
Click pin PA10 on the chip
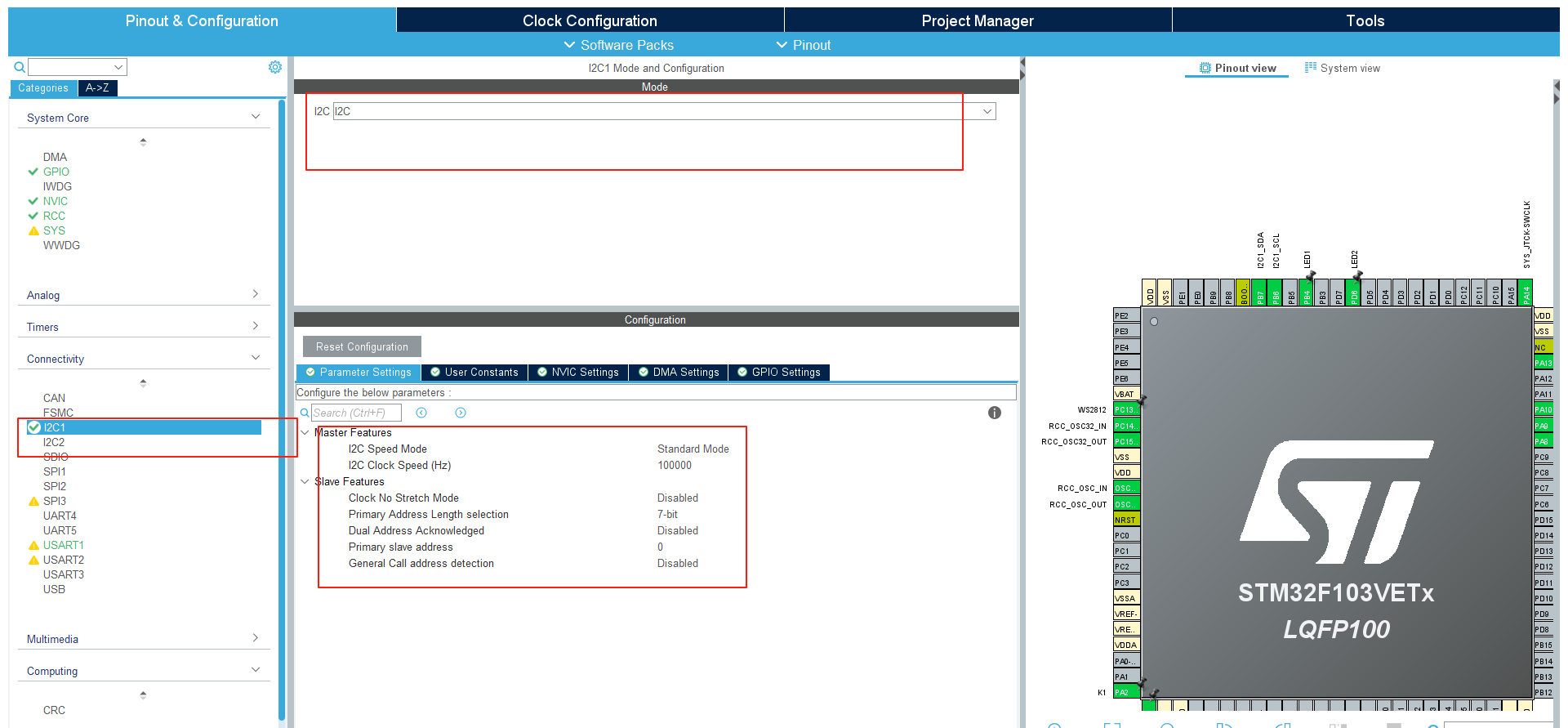pyautogui.click(x=1543, y=409)
